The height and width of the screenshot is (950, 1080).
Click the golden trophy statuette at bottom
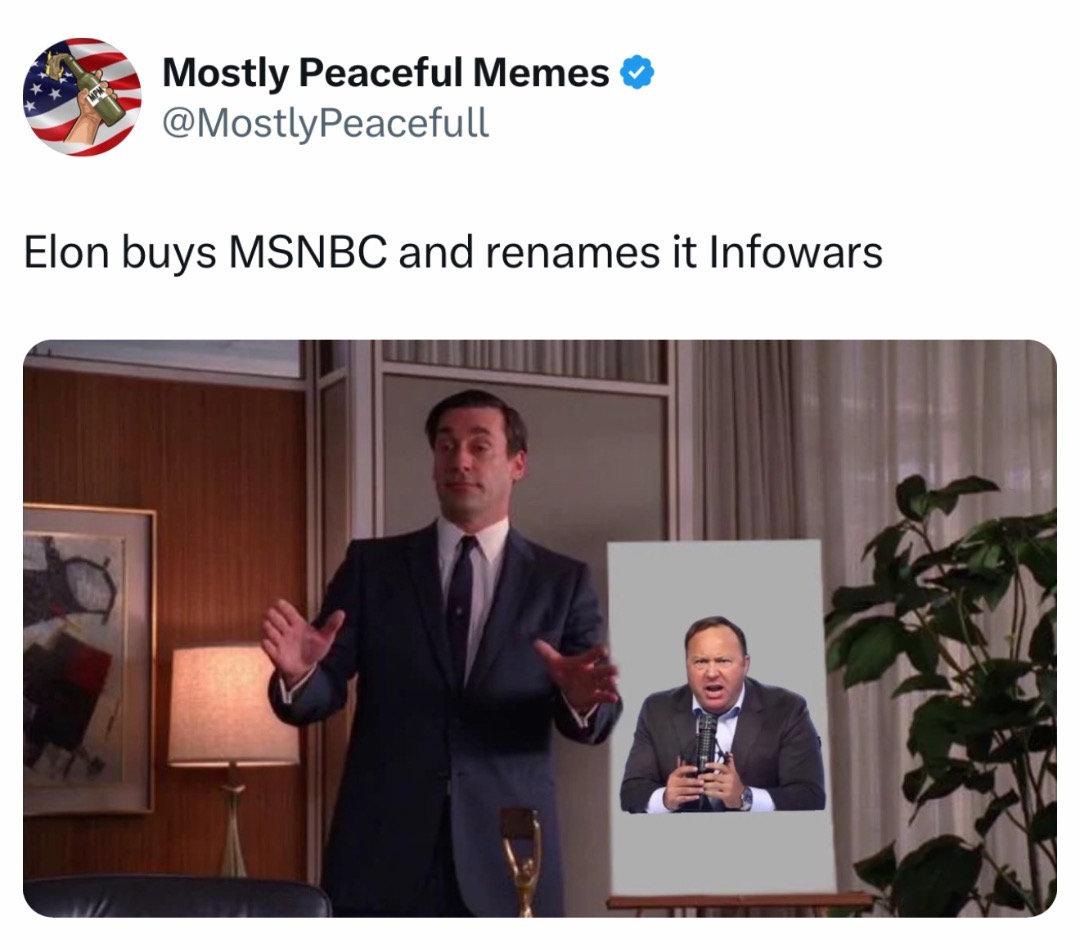(x=521, y=861)
